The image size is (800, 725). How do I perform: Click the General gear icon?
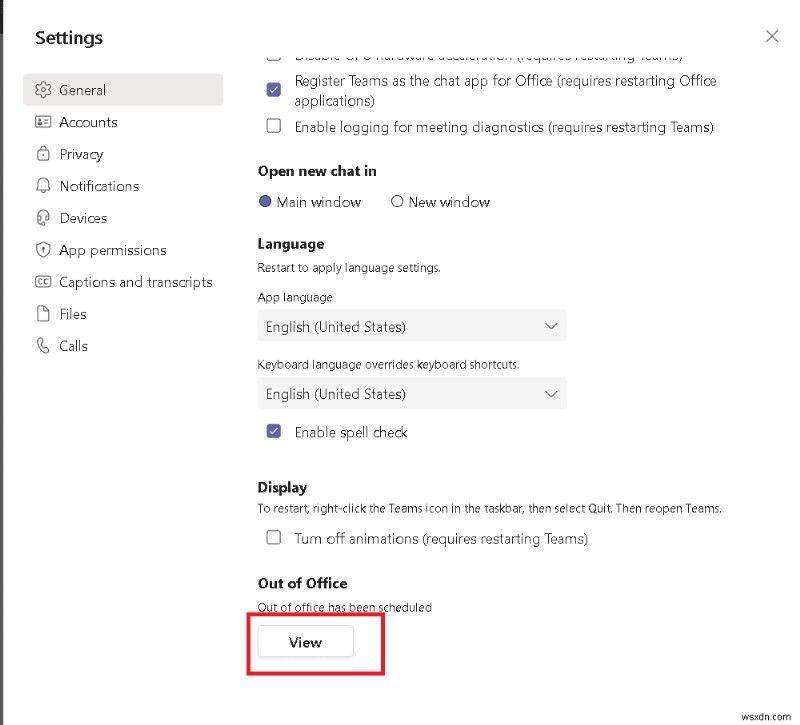pyautogui.click(x=43, y=90)
